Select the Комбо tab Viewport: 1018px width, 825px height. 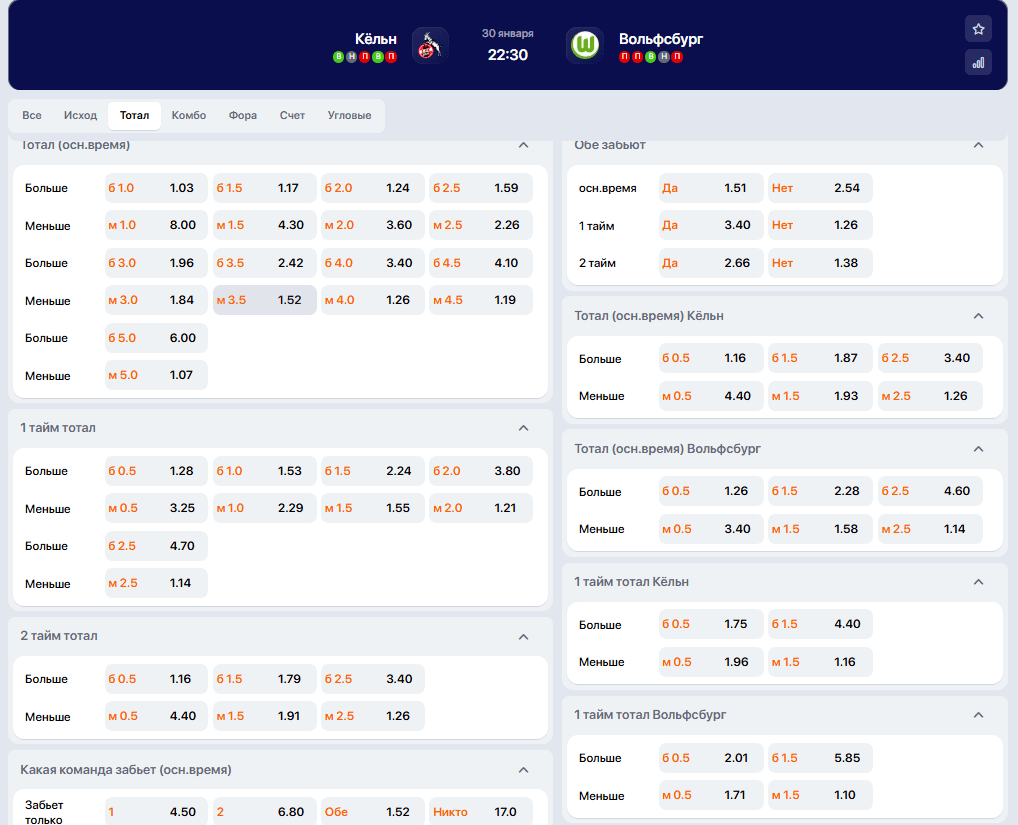tap(189, 116)
